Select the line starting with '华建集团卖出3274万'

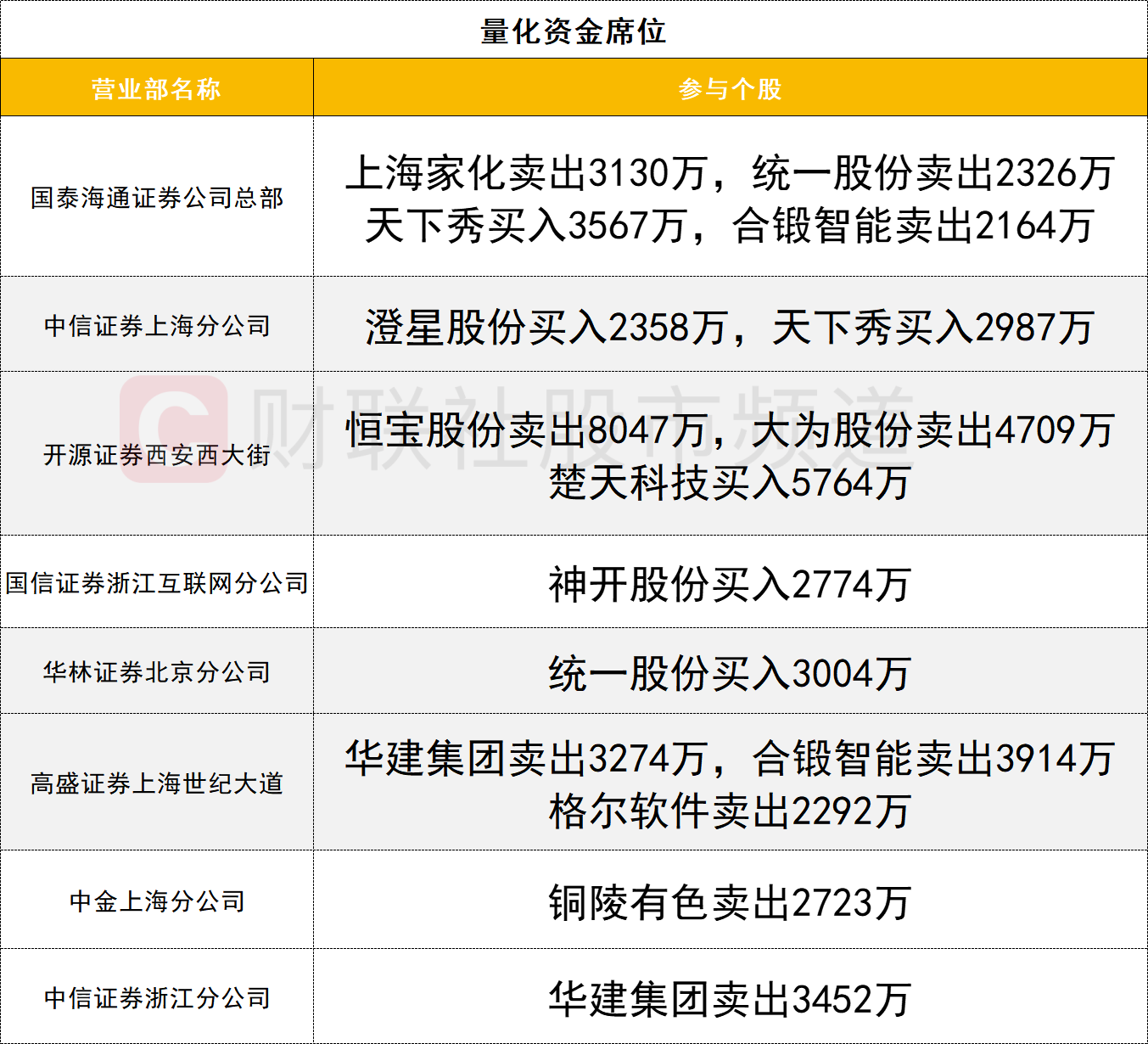point(731,759)
